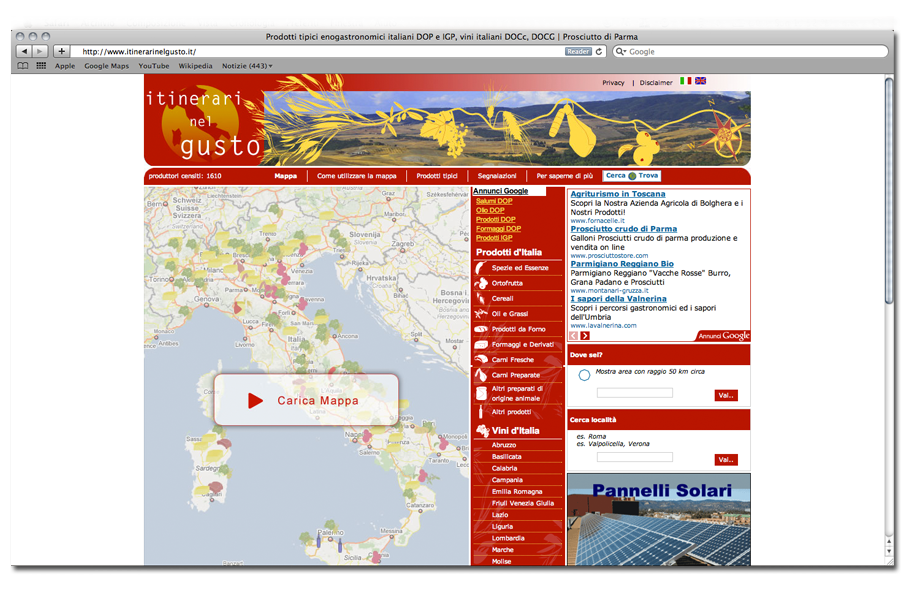Open the Vini d'Italia grape icon

[x=484, y=428]
